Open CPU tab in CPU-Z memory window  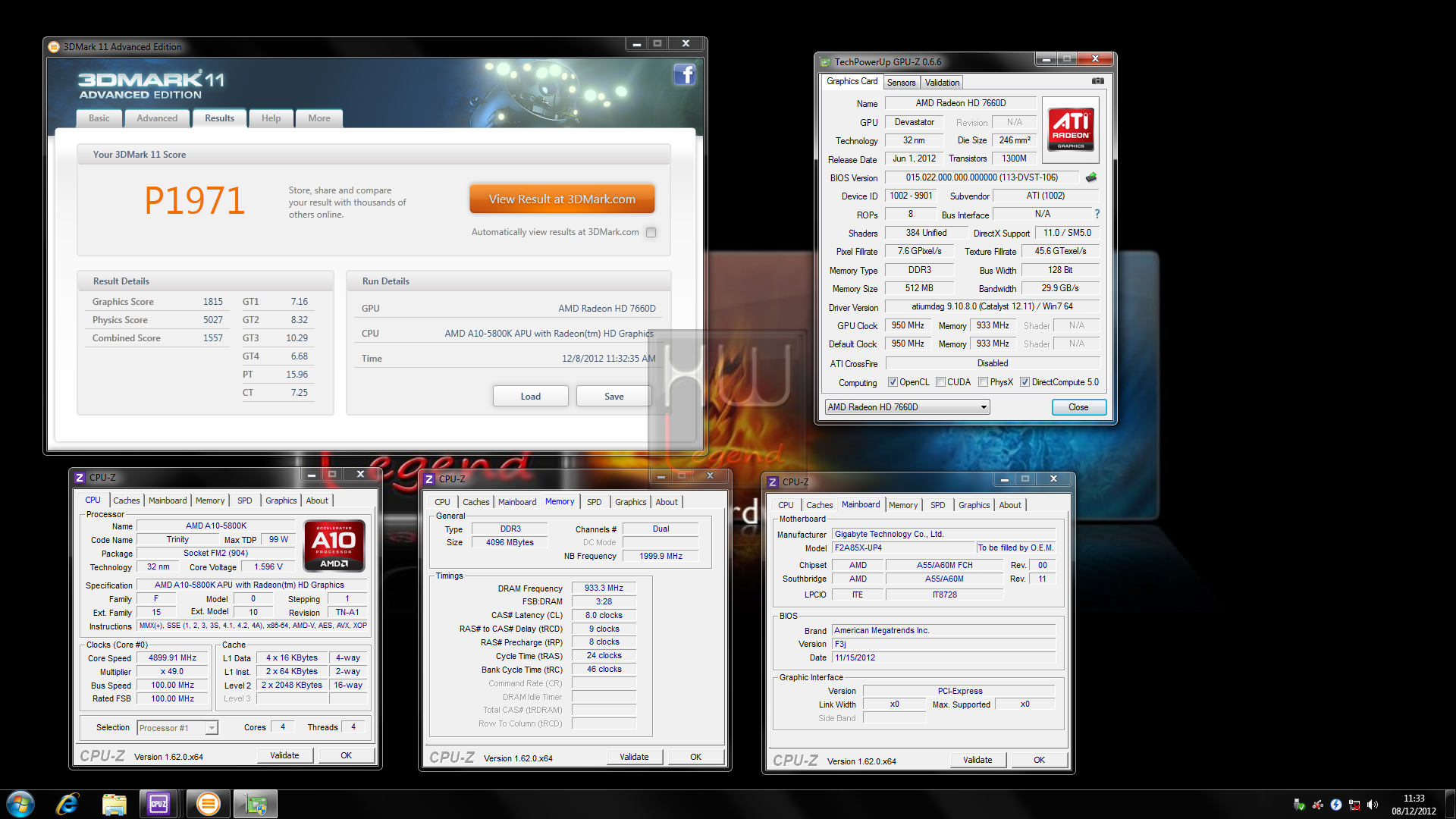pyautogui.click(x=442, y=502)
